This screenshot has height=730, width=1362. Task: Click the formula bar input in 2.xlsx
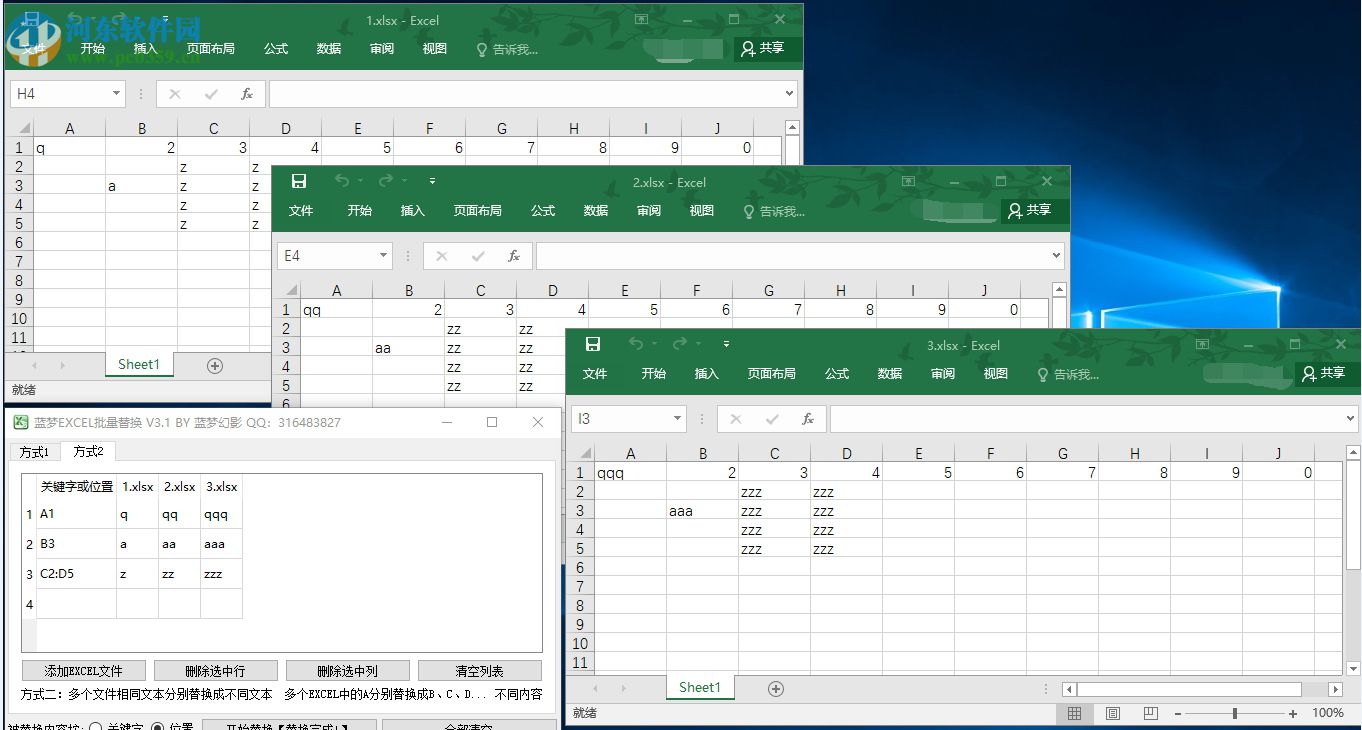[791, 256]
